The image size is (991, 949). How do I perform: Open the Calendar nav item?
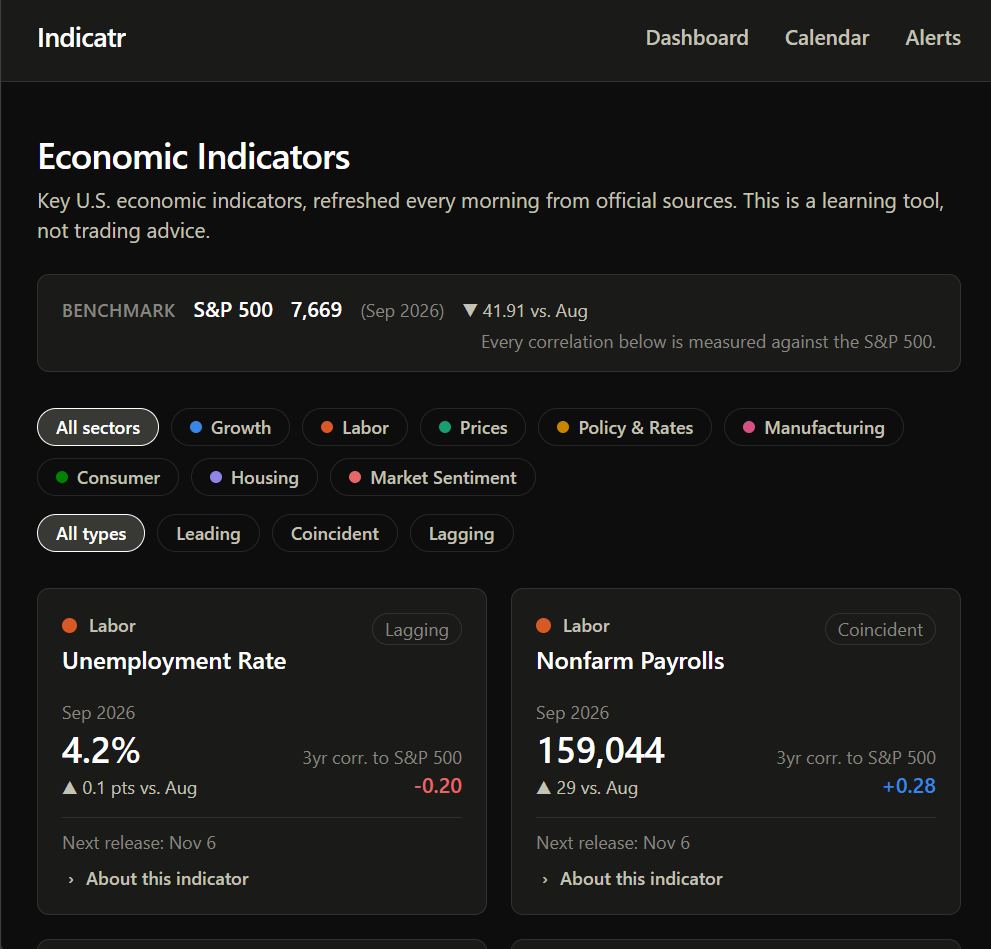click(x=827, y=38)
